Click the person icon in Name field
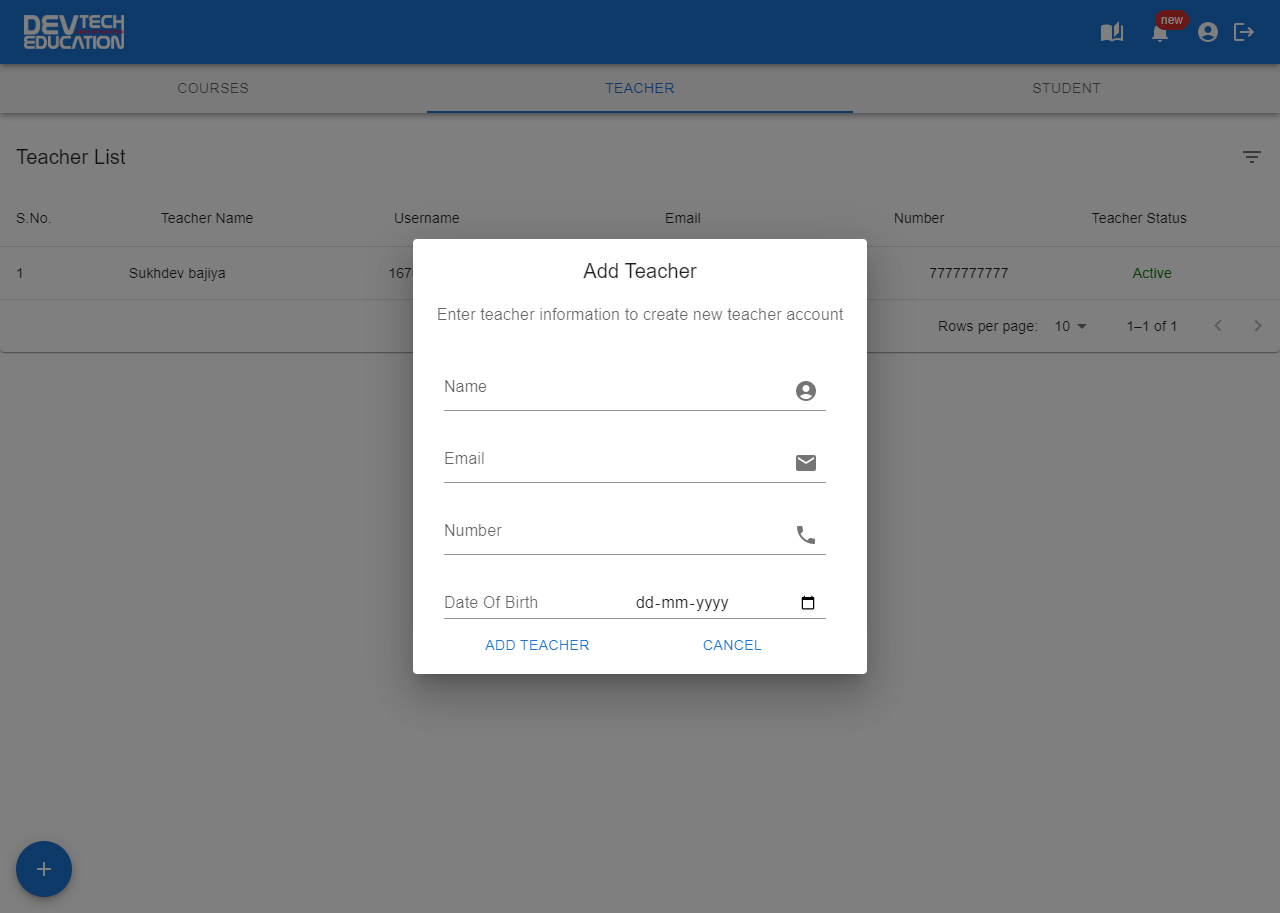Screen dimensions: 1280x913 806,391
